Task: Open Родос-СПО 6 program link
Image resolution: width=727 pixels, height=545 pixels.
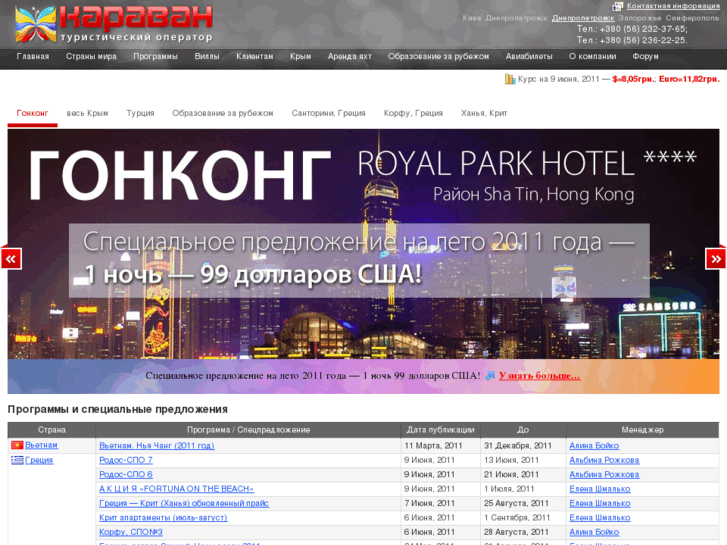Action: (126, 474)
